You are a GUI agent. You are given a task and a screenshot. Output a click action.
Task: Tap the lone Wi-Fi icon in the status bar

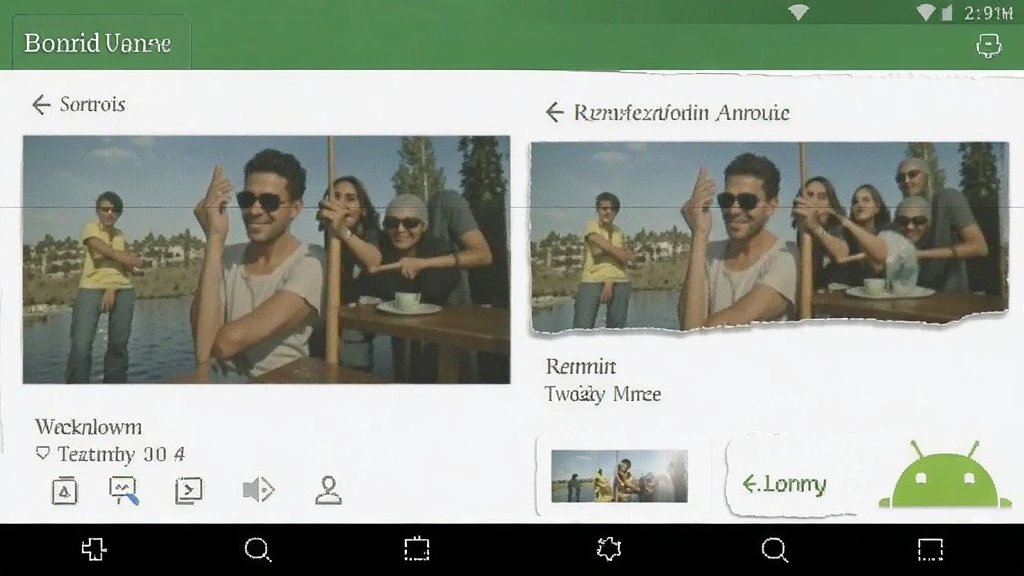pos(798,12)
